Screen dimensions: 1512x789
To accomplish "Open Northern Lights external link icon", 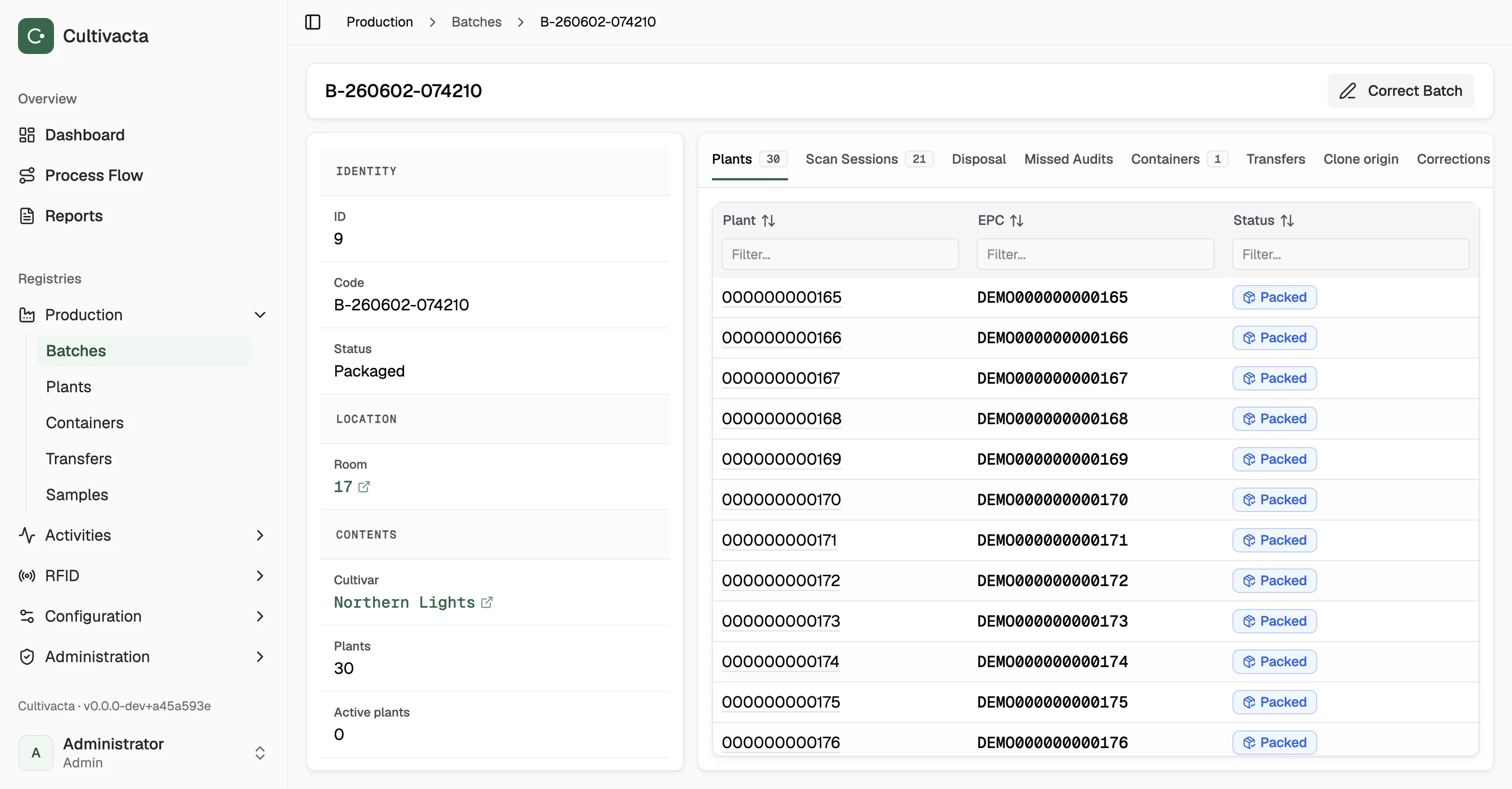I will pos(486,602).
